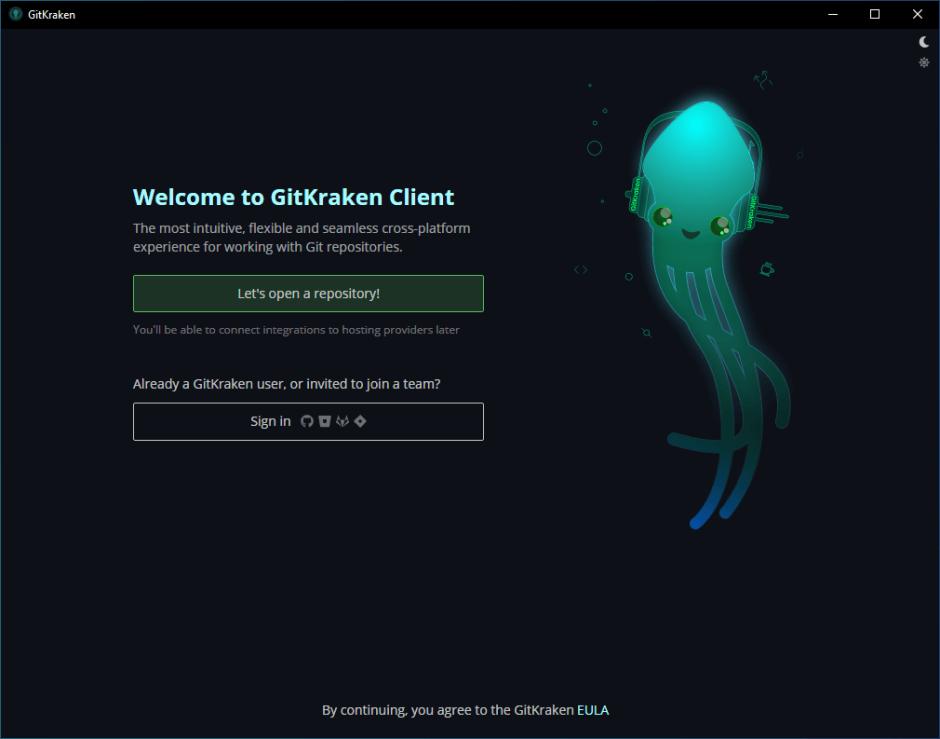Image resolution: width=940 pixels, height=739 pixels.
Task: Minimize the GitKraken window
Action: [833, 14]
